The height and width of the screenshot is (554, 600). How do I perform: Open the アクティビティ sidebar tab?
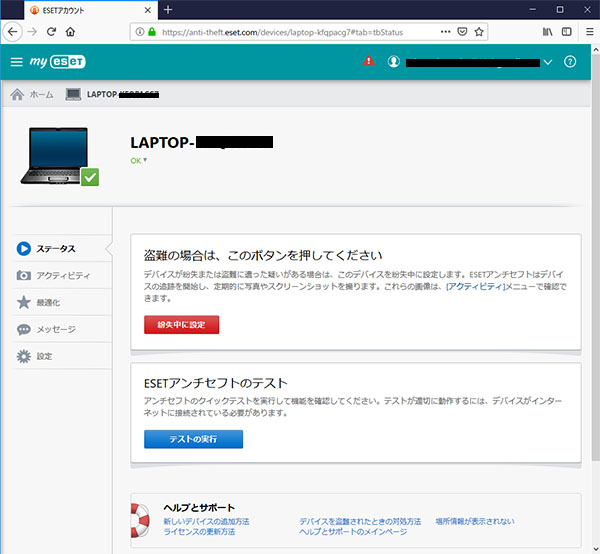click(x=62, y=275)
